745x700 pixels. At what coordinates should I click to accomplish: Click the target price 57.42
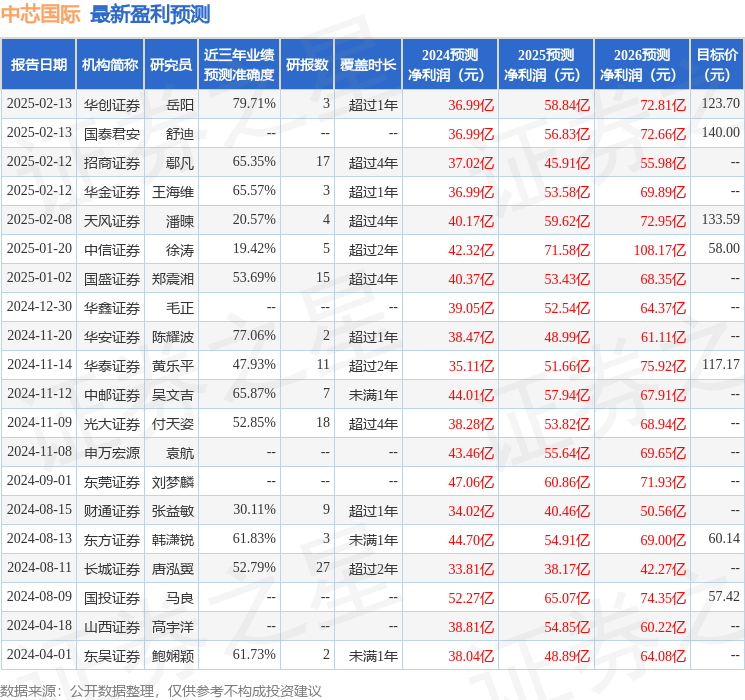pos(724,596)
